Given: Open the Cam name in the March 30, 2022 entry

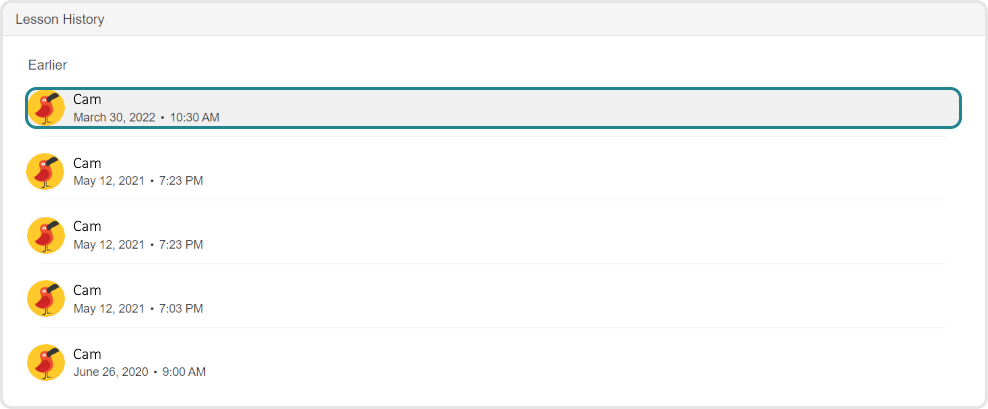Looking at the screenshot, I should click(87, 99).
